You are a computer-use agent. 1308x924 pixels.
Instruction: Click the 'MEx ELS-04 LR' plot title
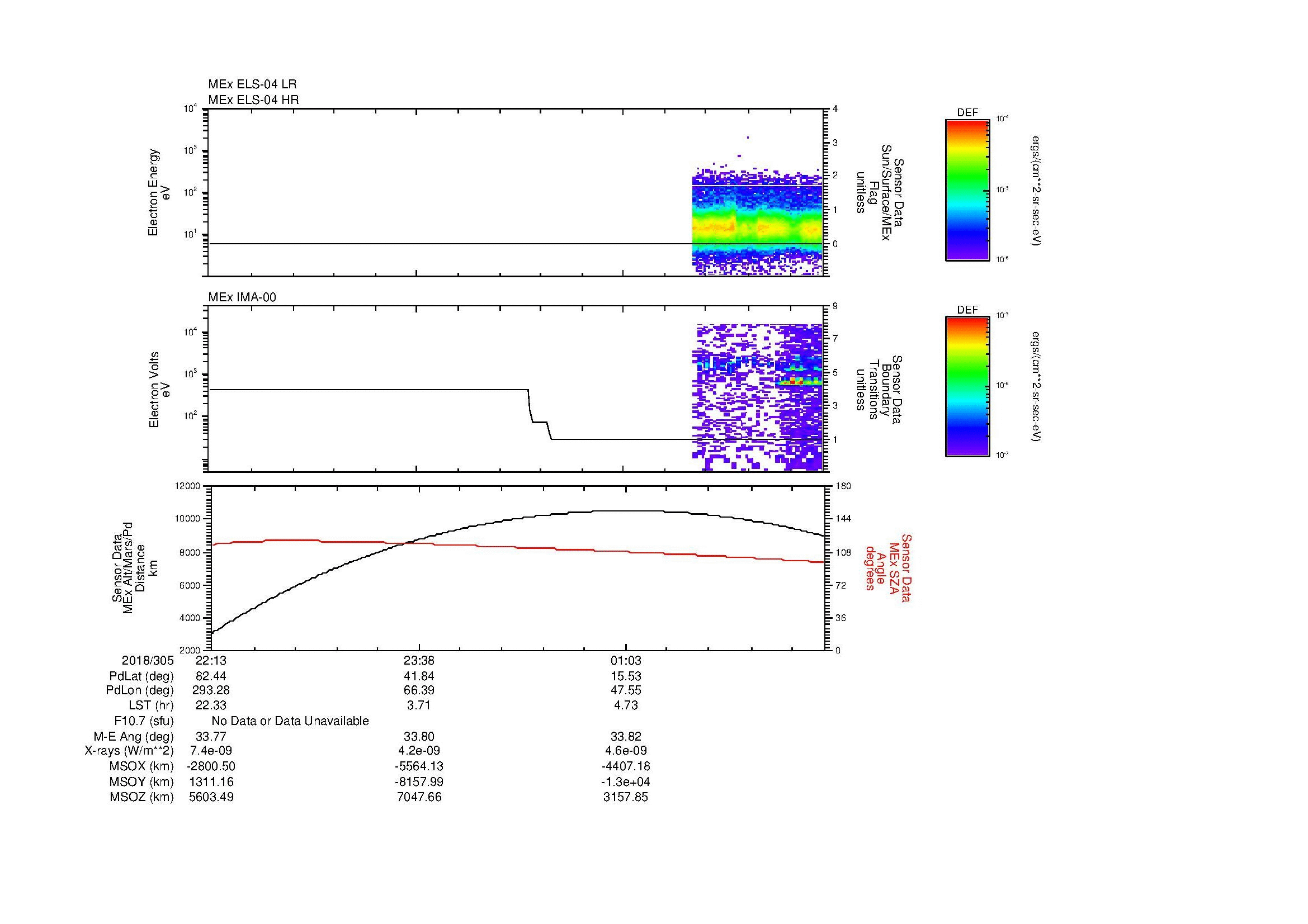[x=252, y=84]
